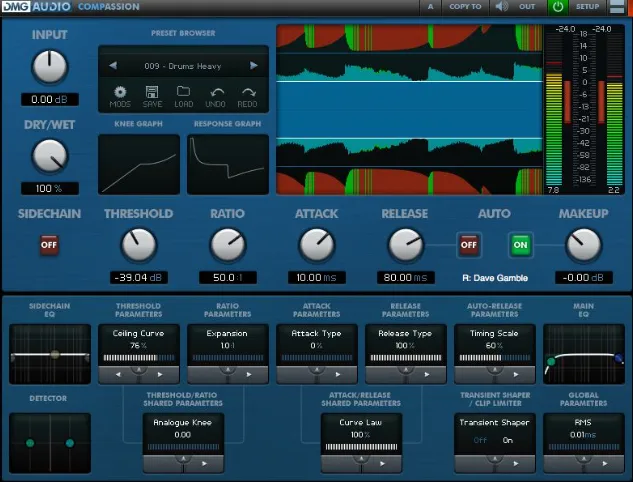Go to previous preset arrow

tap(113, 65)
